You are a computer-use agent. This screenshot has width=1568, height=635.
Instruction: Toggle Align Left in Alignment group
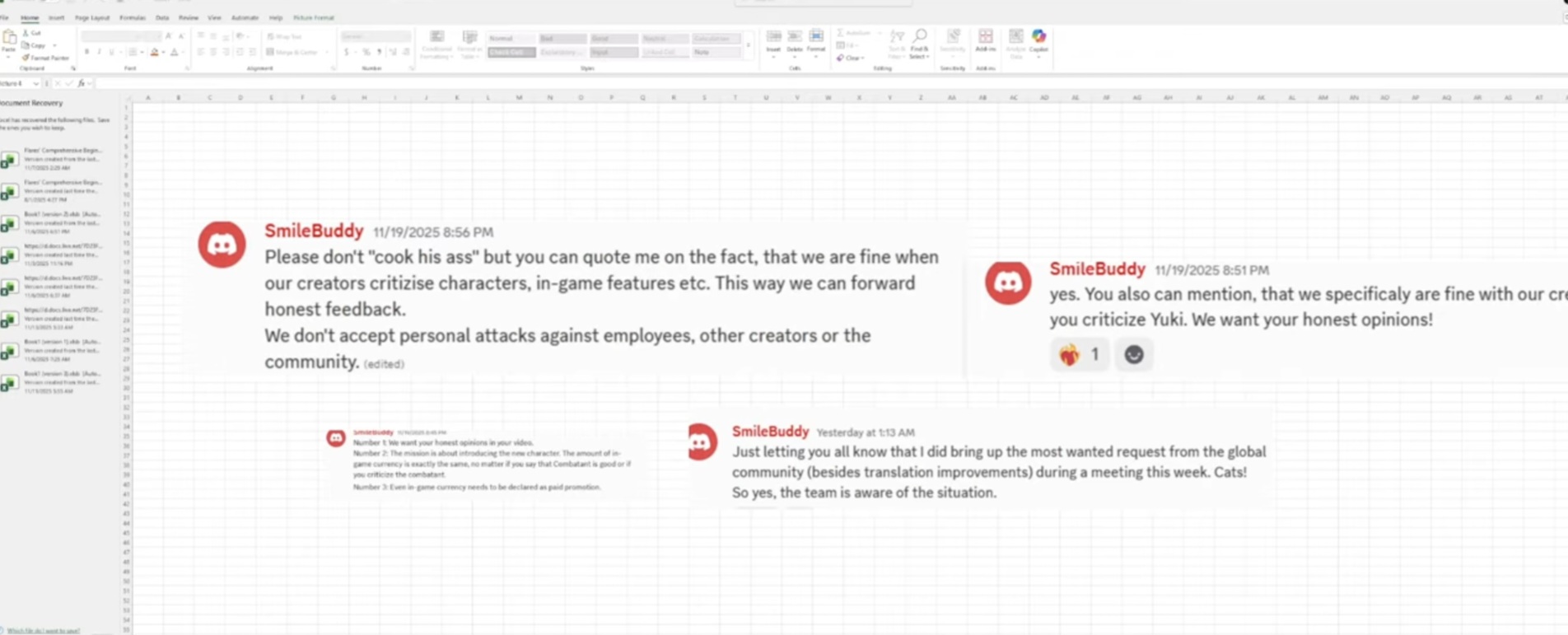201,52
